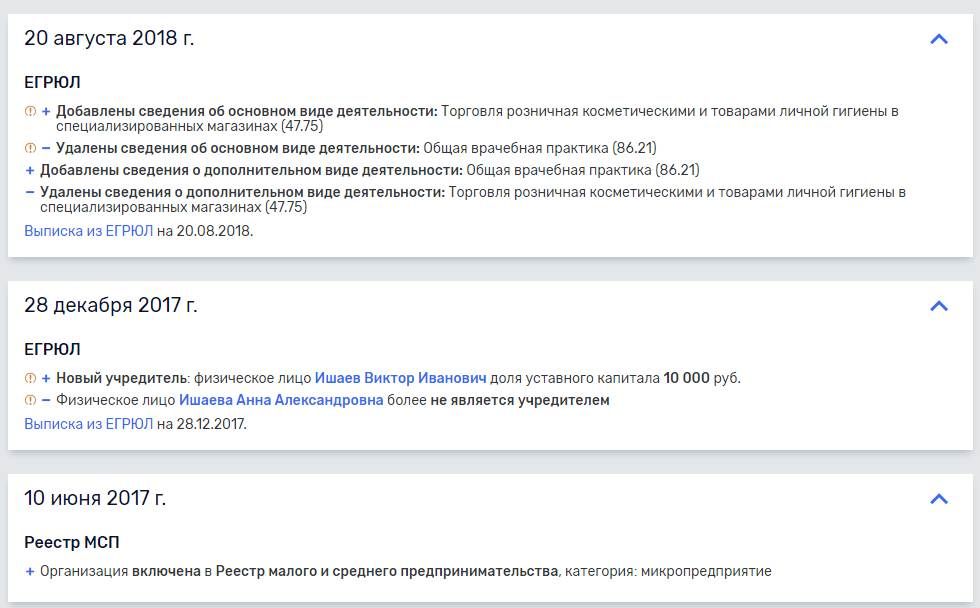
Task: Click plus icon of added additional activity
Action: (x=29, y=171)
